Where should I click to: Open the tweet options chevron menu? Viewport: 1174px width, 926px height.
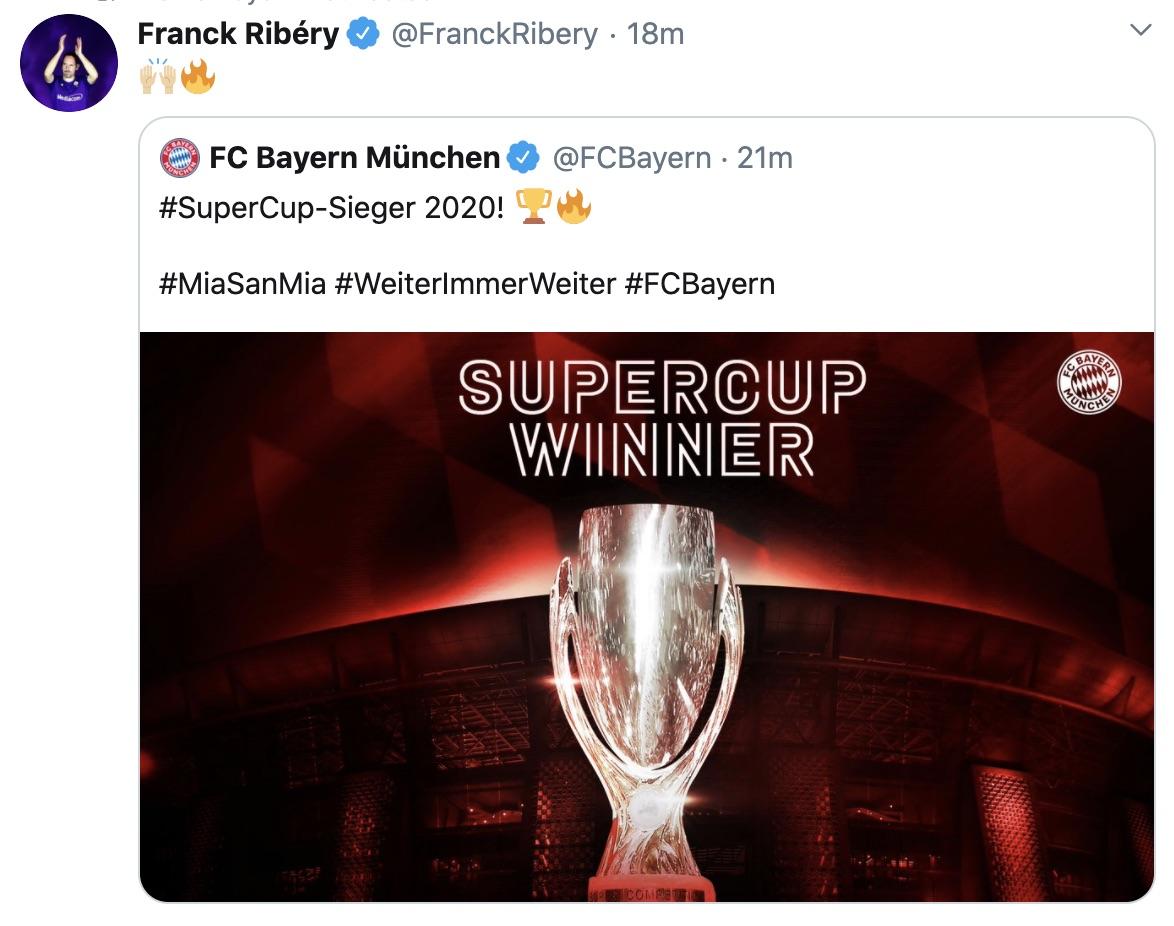click(1140, 31)
